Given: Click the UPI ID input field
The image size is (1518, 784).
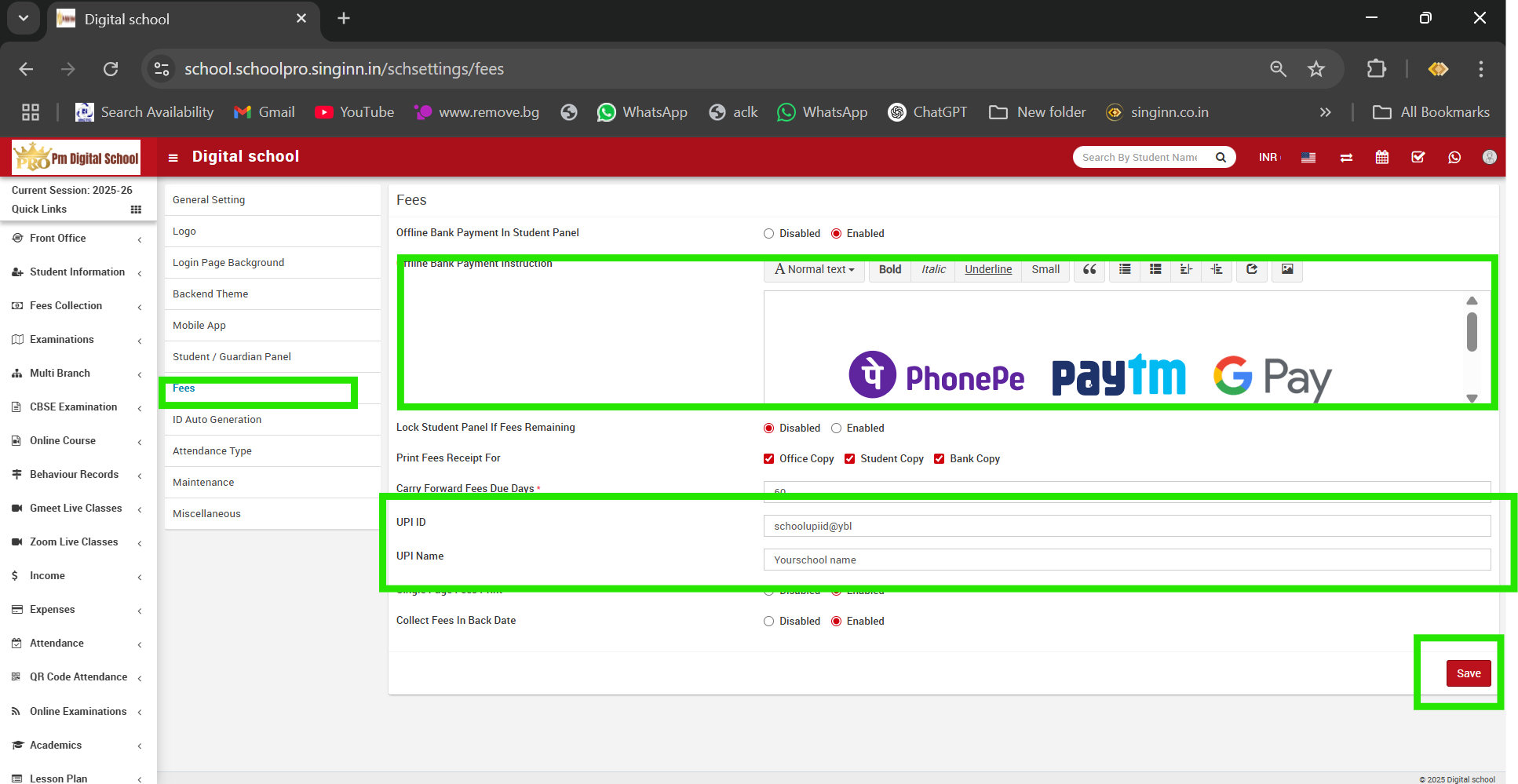Looking at the screenshot, I should click(x=1127, y=526).
